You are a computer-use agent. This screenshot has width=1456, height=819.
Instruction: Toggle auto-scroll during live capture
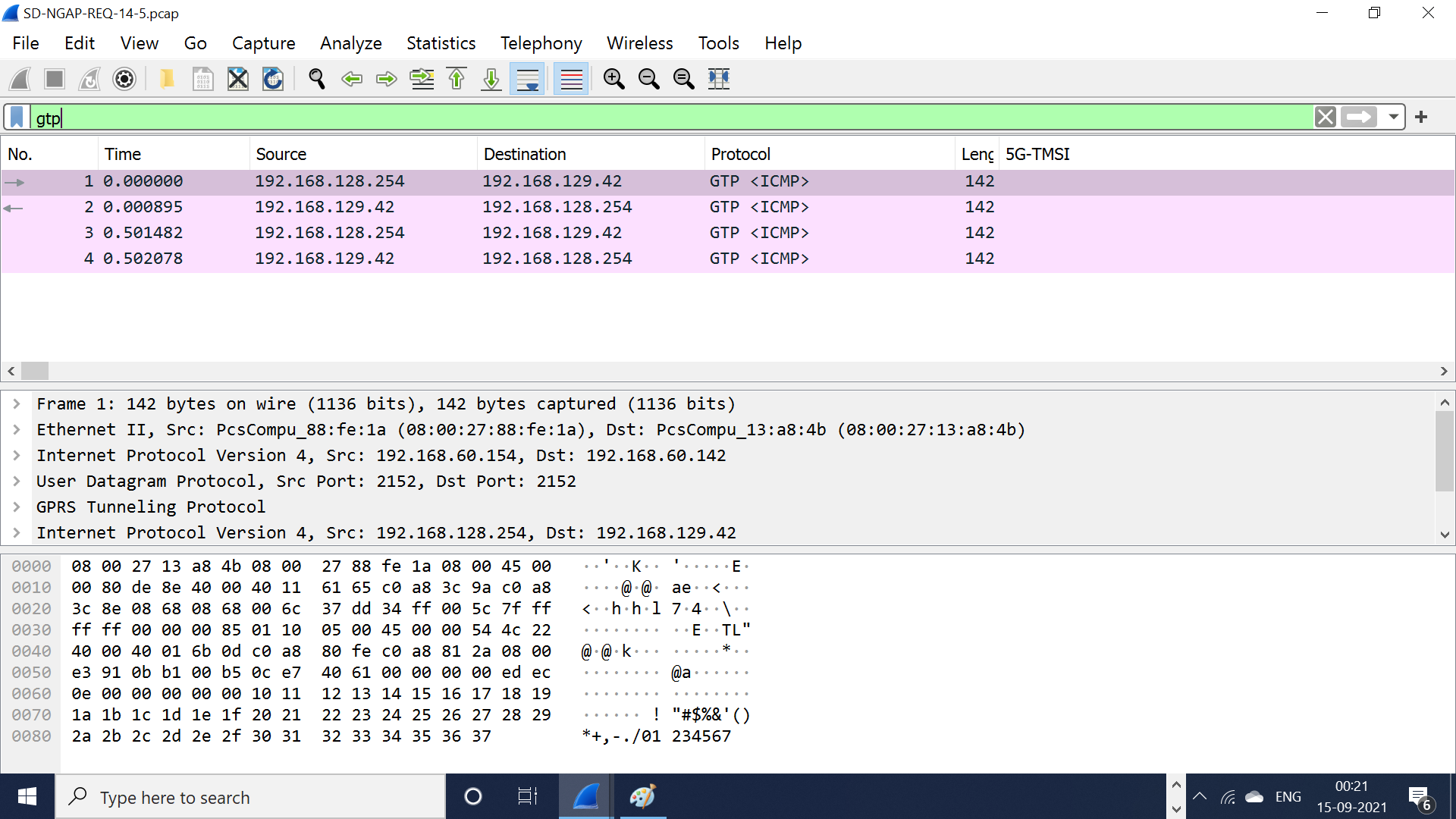[527, 79]
